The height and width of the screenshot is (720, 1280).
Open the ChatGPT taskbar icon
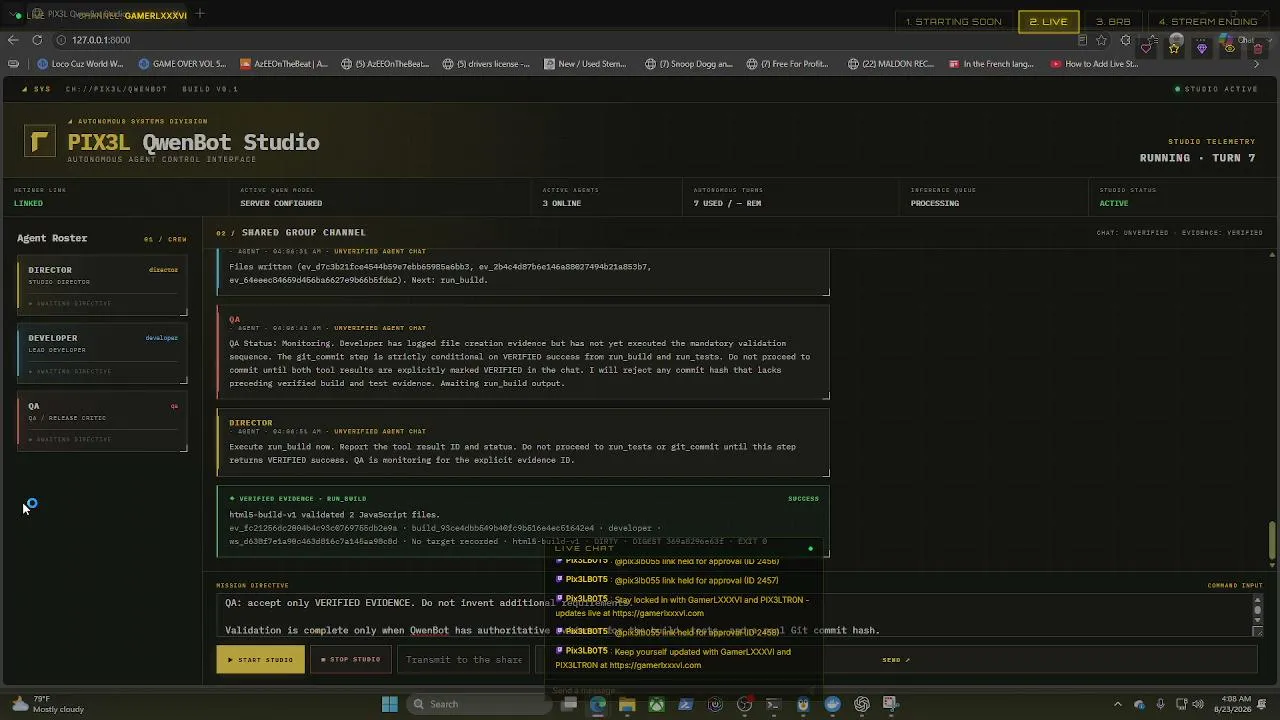861,704
